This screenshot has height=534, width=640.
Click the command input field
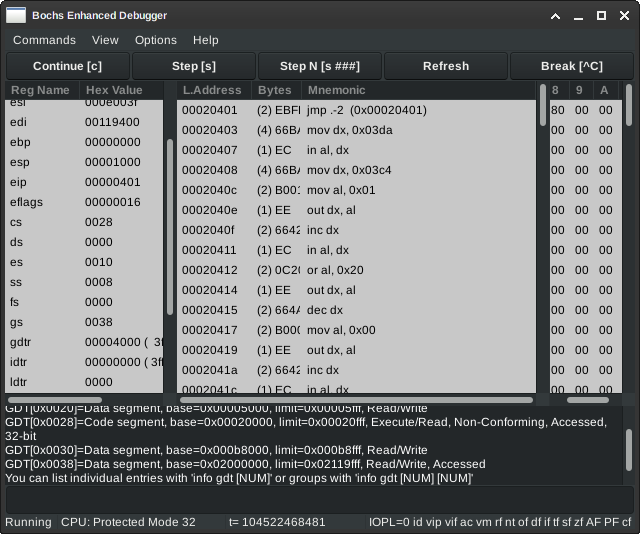pyautogui.click(x=320, y=500)
